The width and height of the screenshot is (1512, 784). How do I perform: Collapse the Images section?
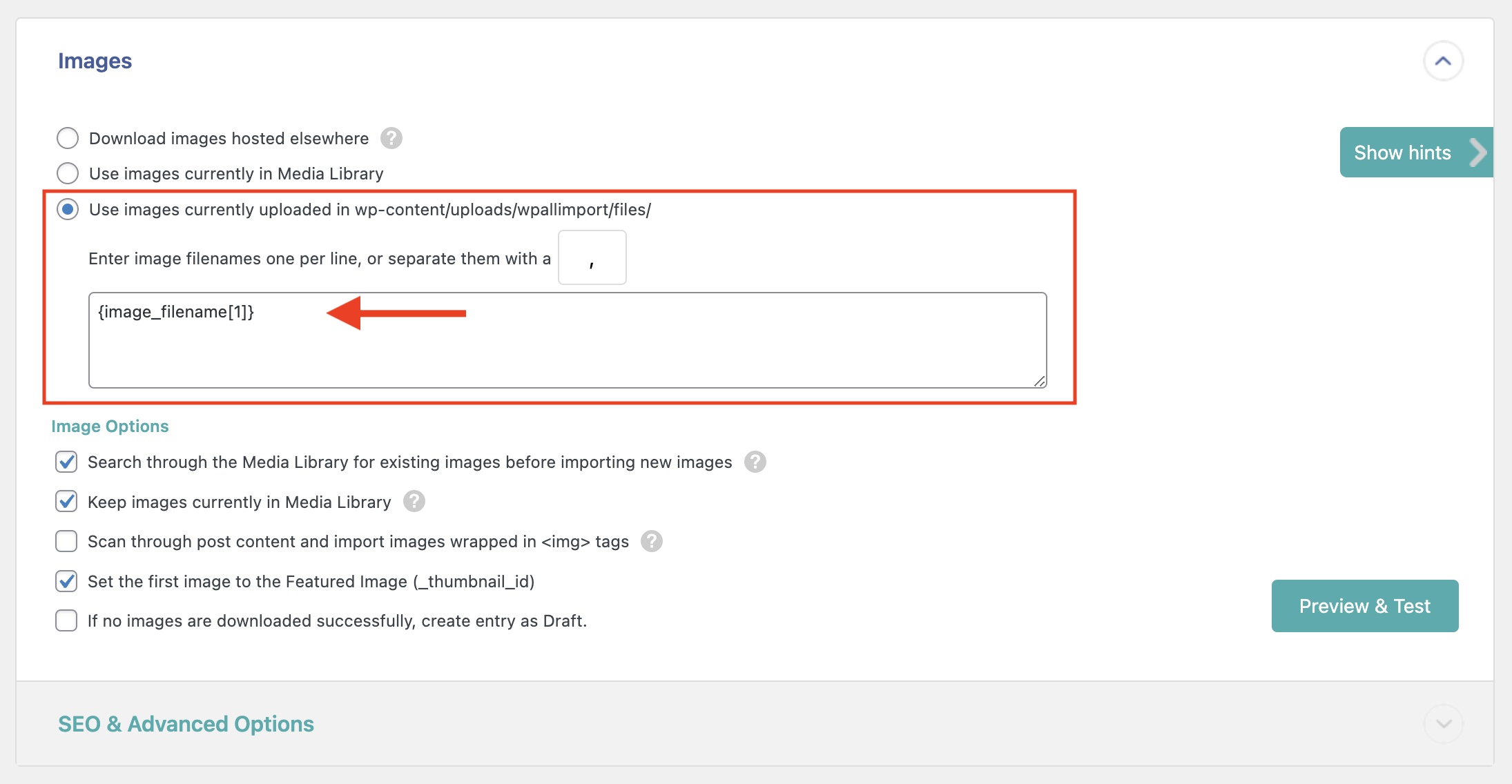tap(1443, 61)
